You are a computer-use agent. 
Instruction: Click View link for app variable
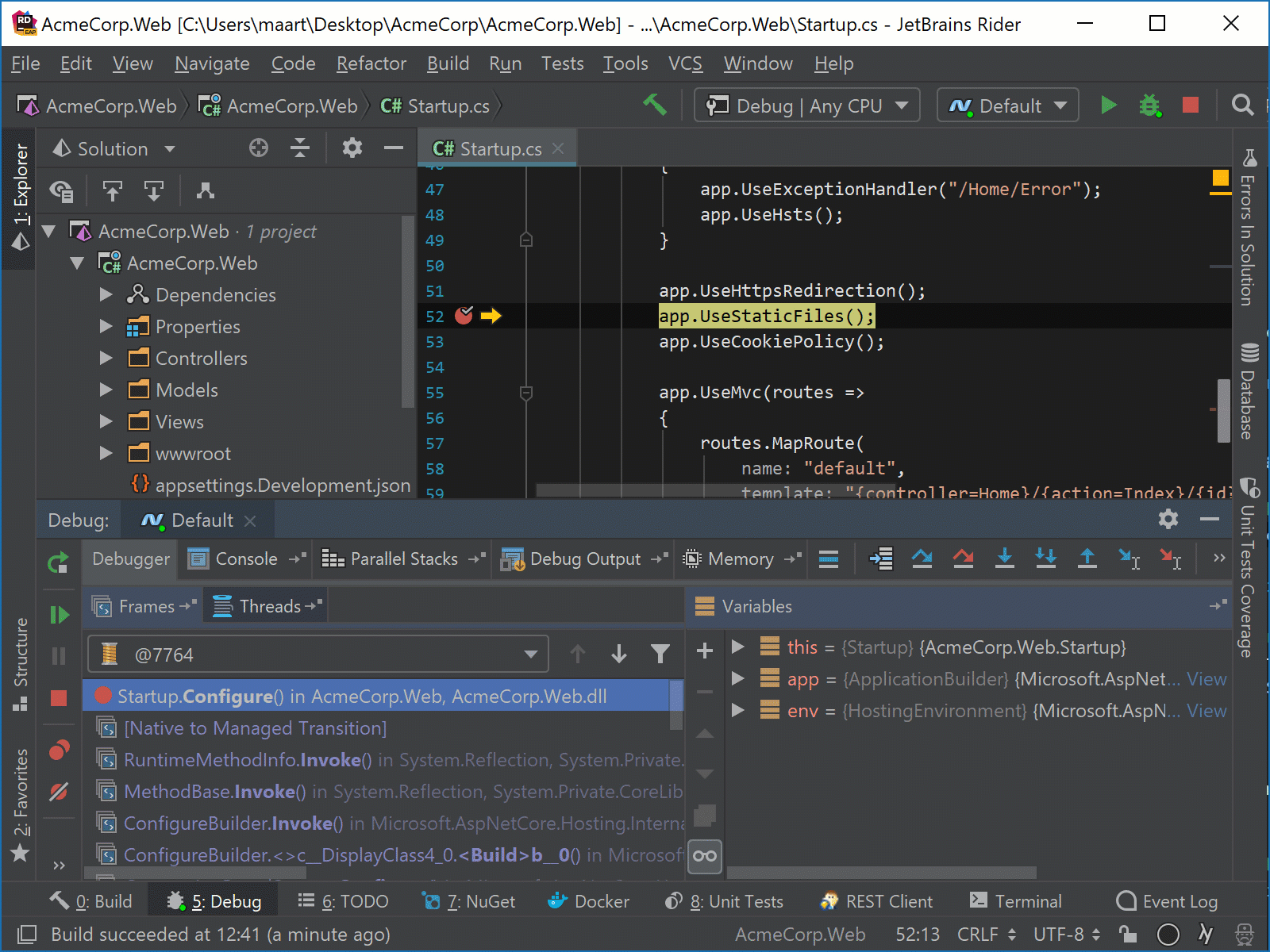(x=1206, y=679)
